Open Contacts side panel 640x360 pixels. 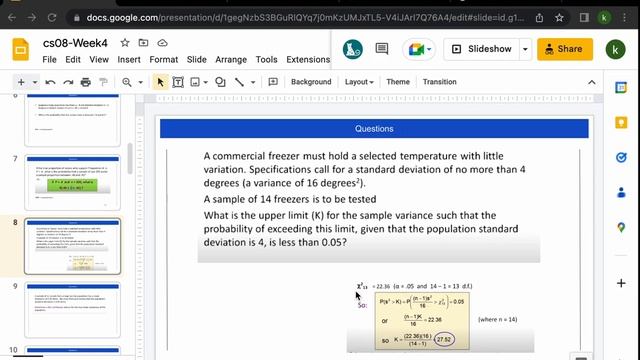pos(621,192)
